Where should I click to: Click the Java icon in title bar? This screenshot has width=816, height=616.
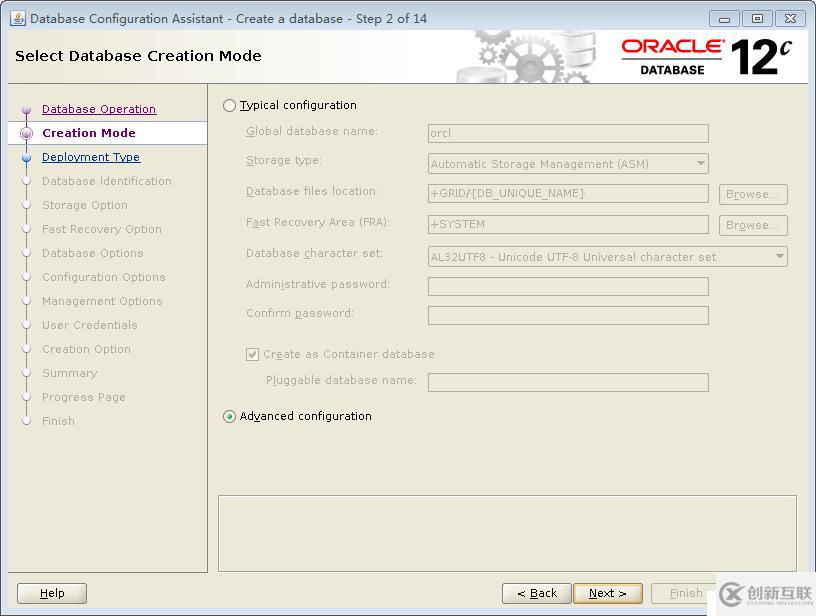pyautogui.click(x=18, y=19)
